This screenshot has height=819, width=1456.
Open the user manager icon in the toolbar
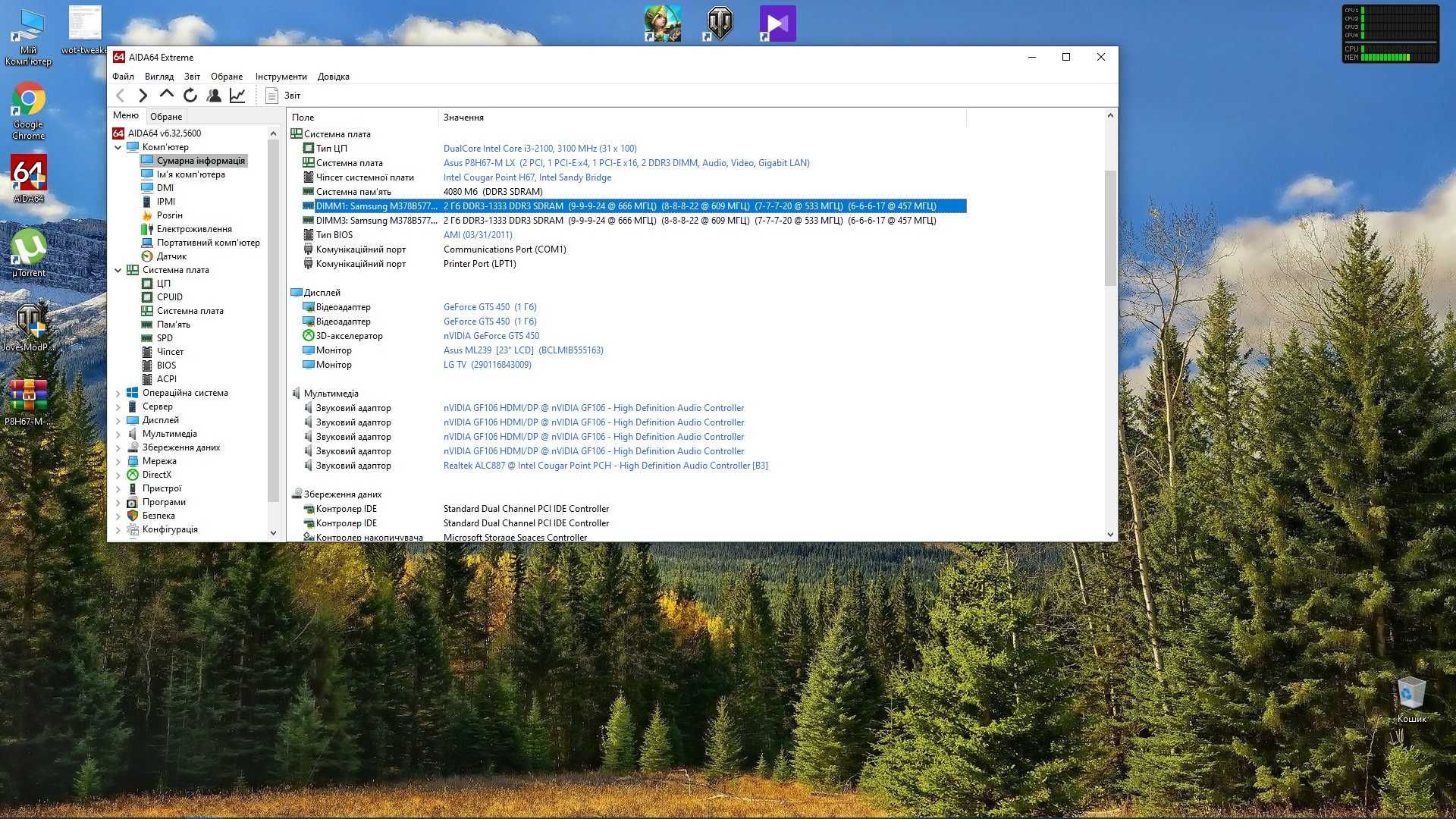[214, 95]
